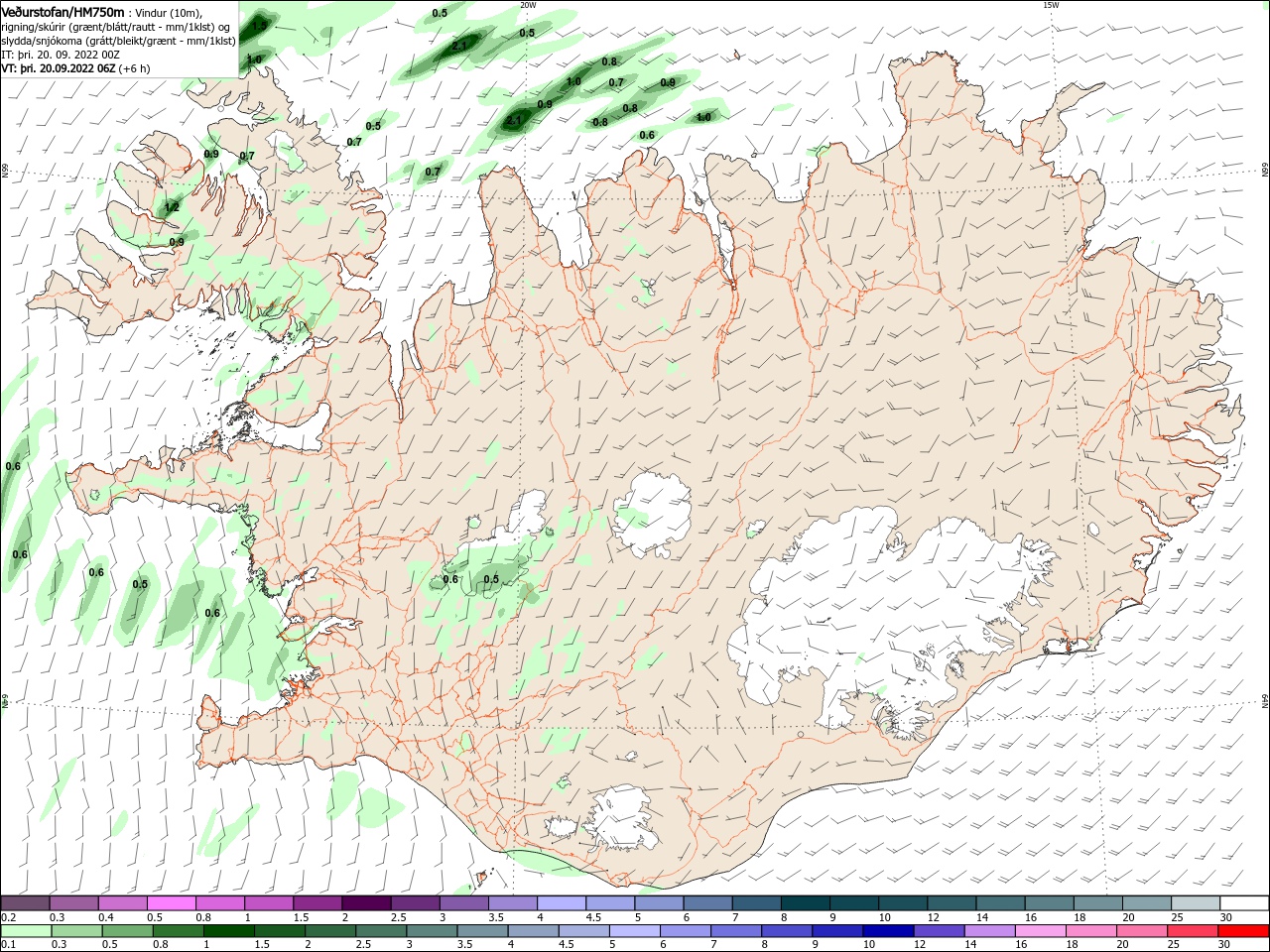Image resolution: width=1270 pixels, height=952 pixels.
Task: Click the '1.2' rainfall value on the map
Action: coord(172,207)
